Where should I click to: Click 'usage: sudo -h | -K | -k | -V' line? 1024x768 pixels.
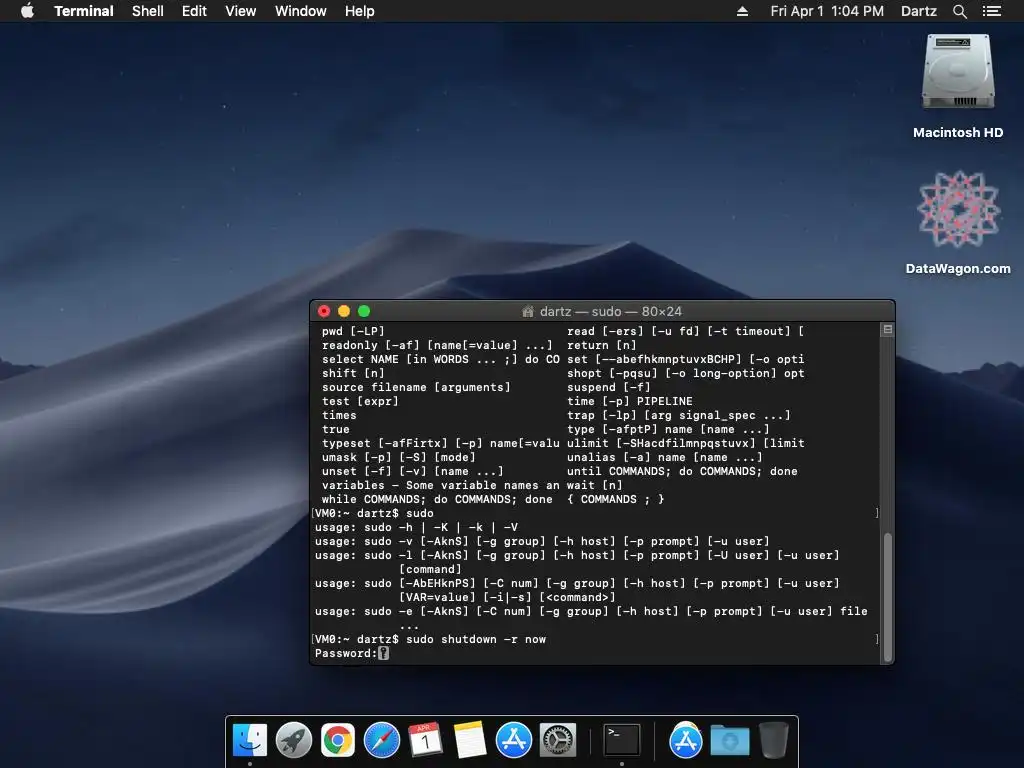pyautogui.click(x=417, y=528)
